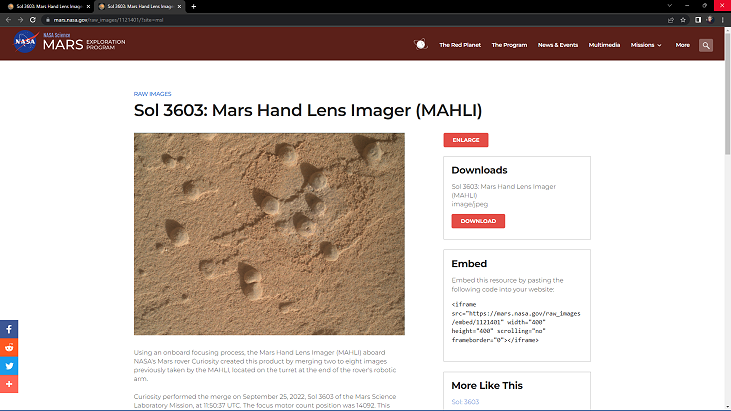The height and width of the screenshot is (411, 731).
Task: Click the ENLARGE button
Action: [466, 140]
